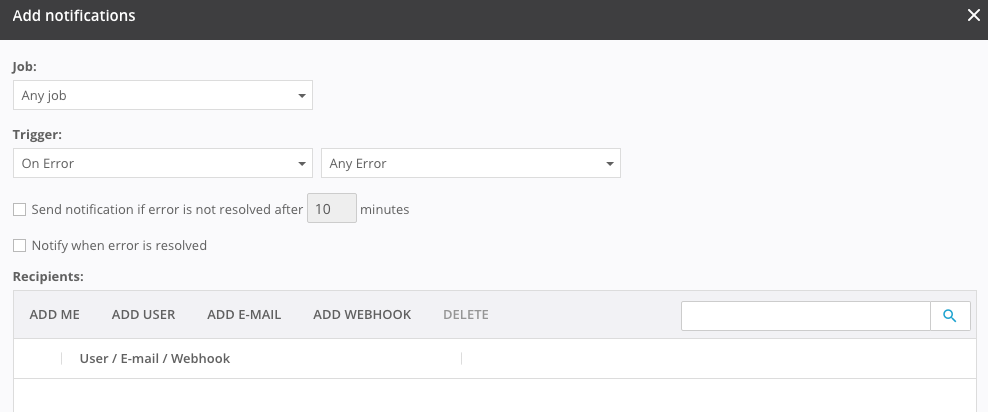Click the Recipients section label
This screenshot has height=412, width=988.
[x=48, y=275]
